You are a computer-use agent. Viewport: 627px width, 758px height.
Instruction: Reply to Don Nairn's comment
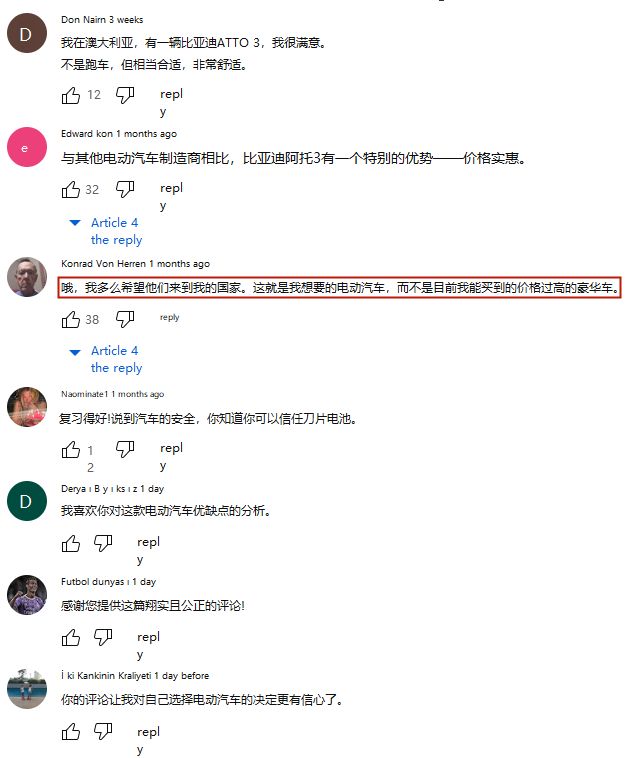click(172, 102)
